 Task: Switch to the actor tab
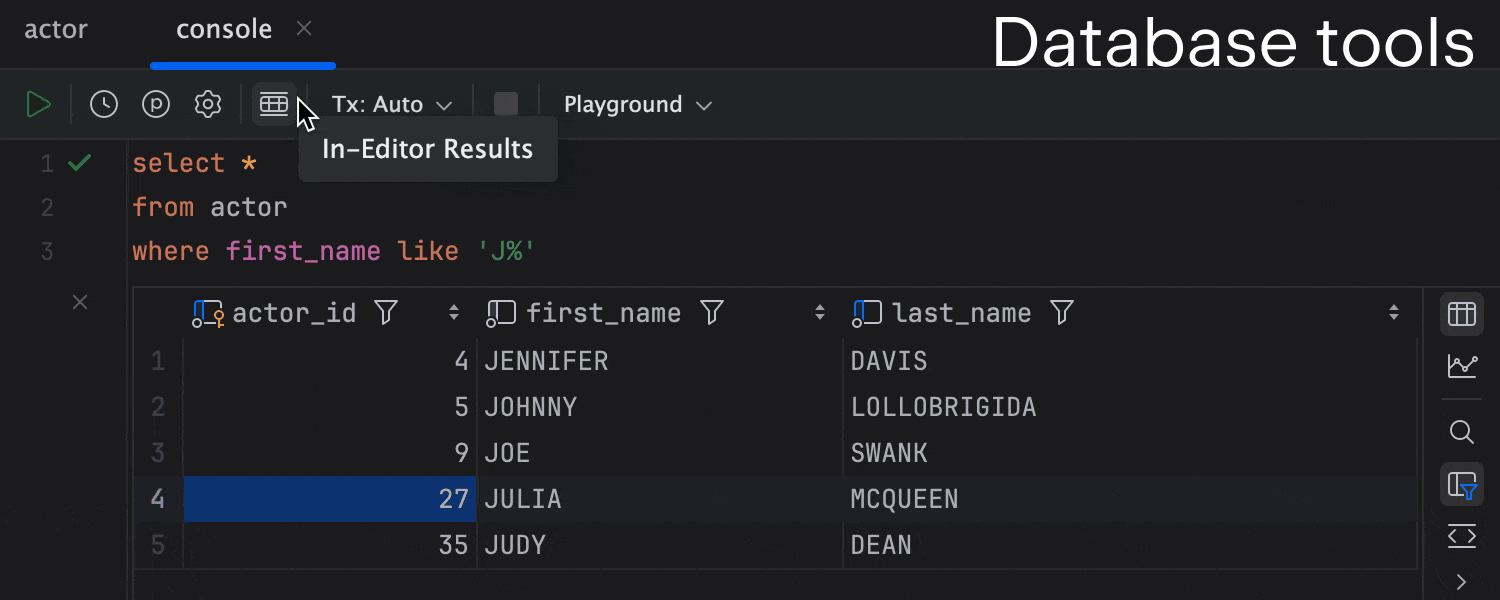click(x=56, y=30)
